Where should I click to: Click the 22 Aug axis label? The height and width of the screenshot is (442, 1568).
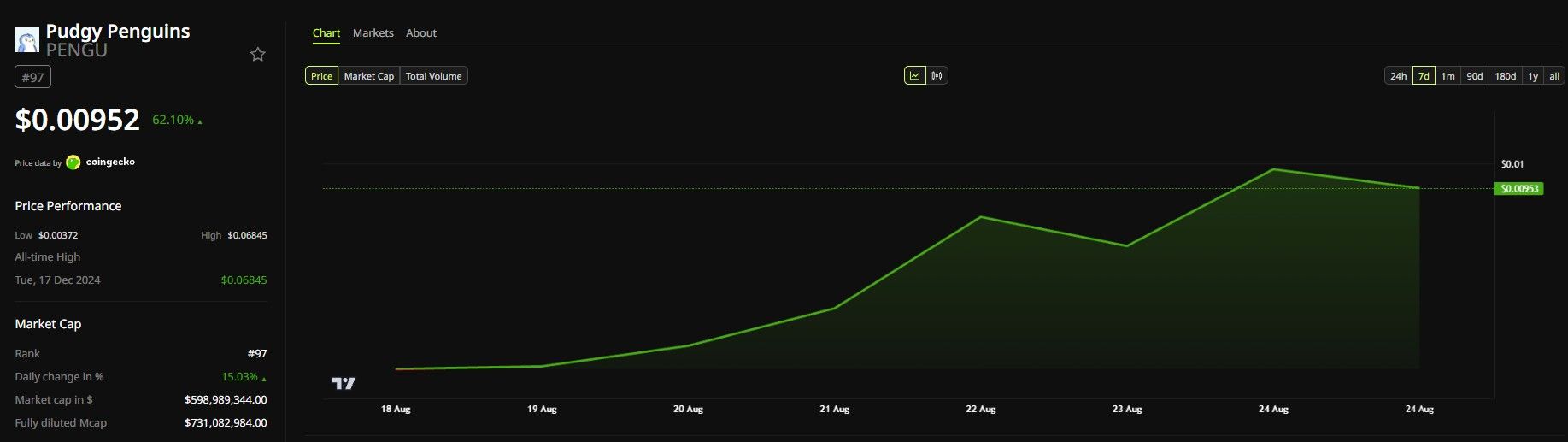pyautogui.click(x=981, y=410)
